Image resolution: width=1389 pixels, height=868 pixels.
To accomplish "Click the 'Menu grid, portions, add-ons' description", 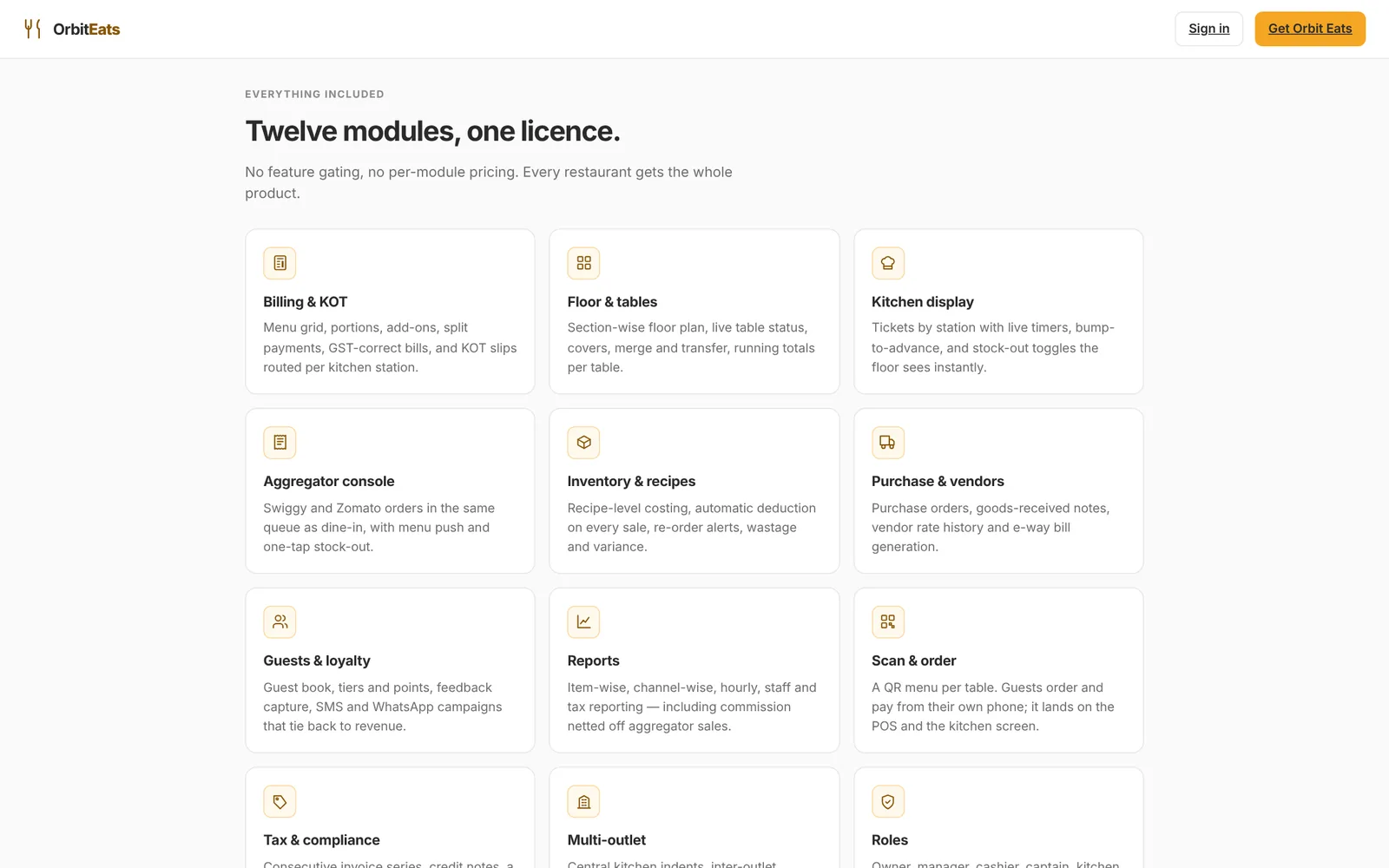I will coord(390,347).
